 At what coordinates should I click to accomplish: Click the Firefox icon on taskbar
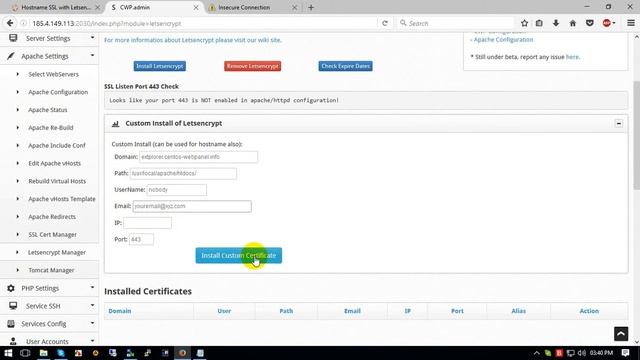tap(182, 353)
